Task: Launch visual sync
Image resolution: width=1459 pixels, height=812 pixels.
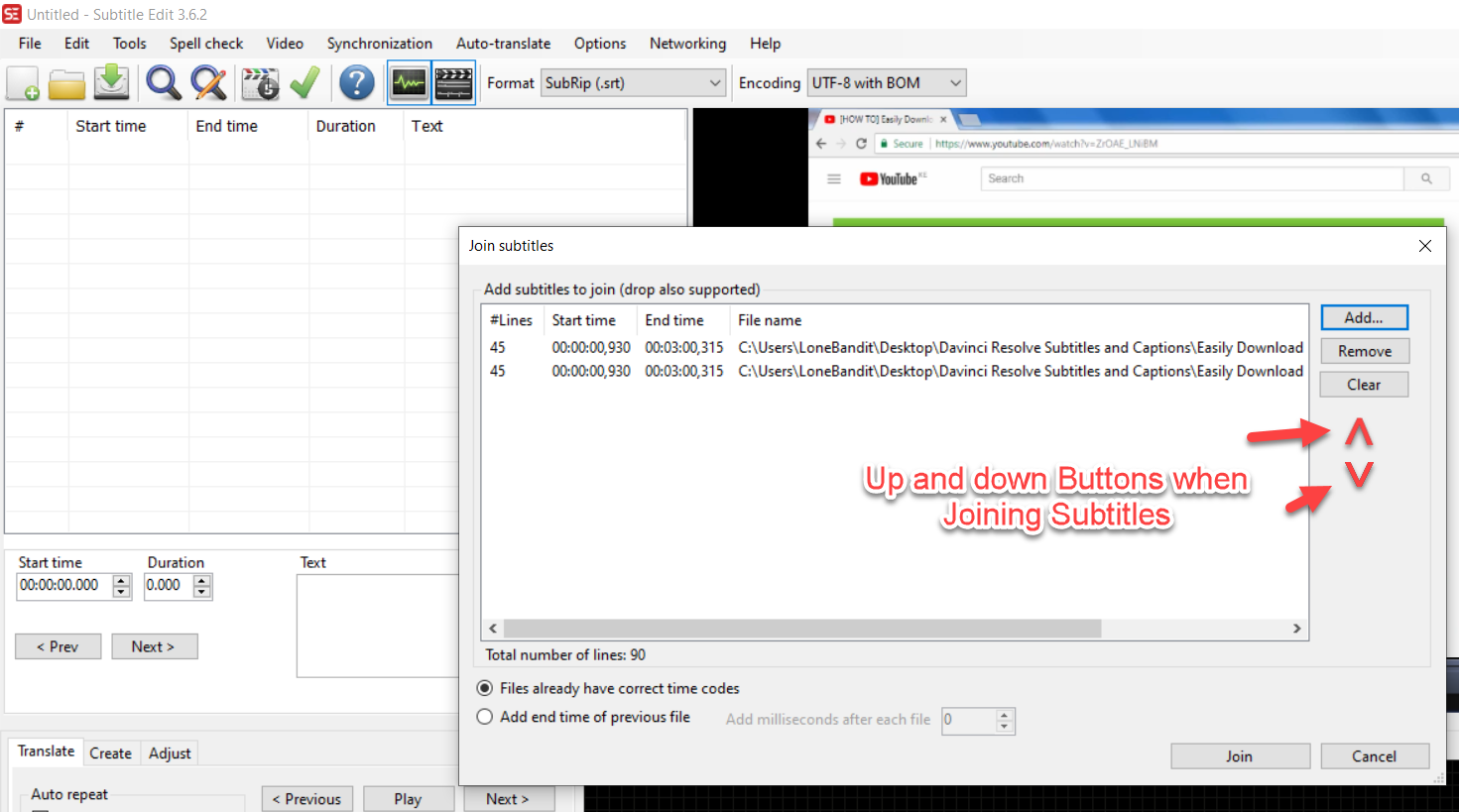Action: [259, 82]
